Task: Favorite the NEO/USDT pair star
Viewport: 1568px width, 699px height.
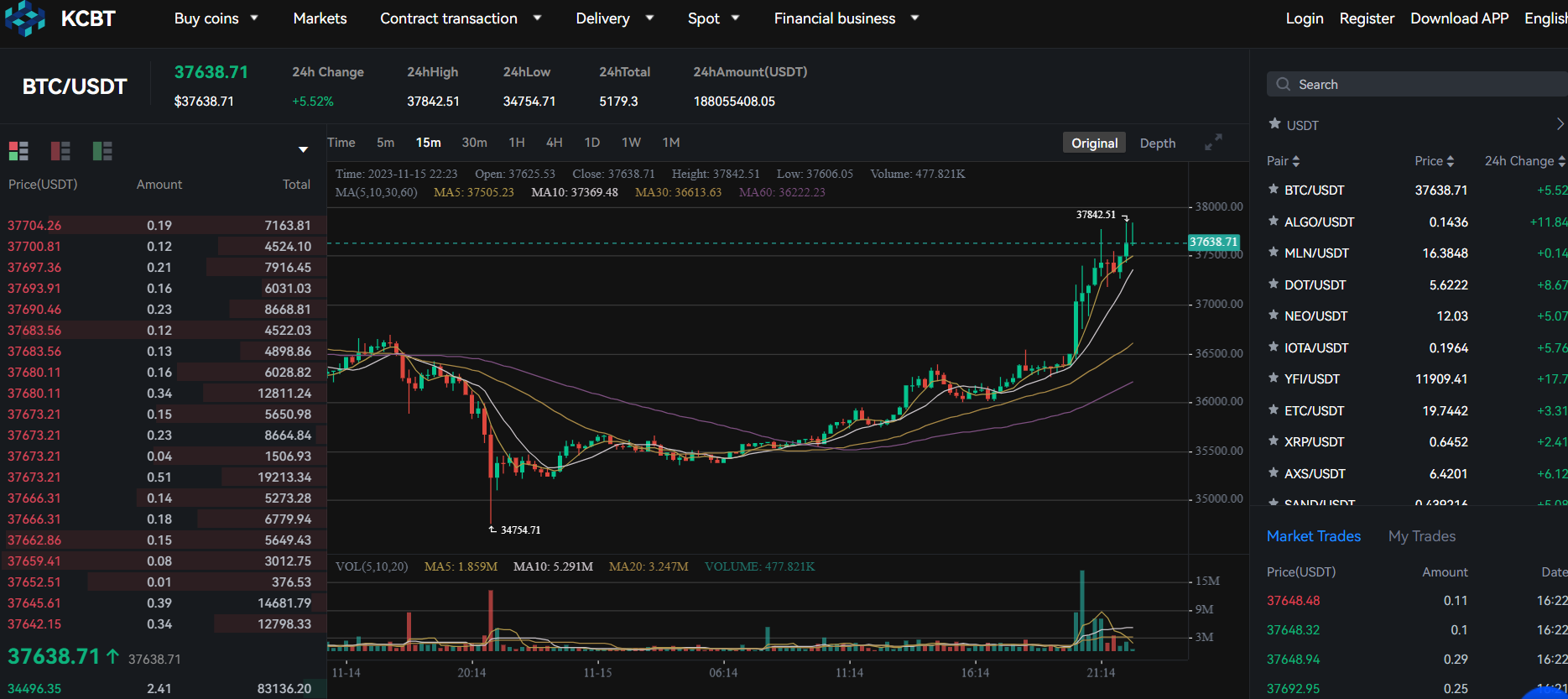Action: click(1274, 316)
